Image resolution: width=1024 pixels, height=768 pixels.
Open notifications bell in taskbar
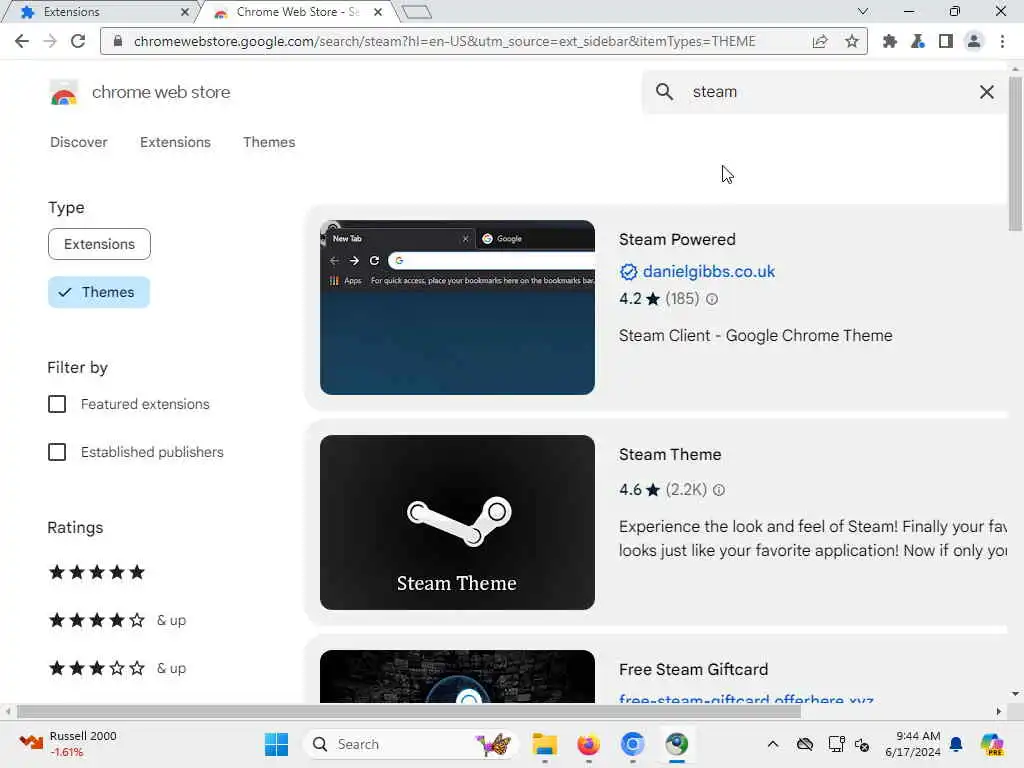(x=956, y=744)
